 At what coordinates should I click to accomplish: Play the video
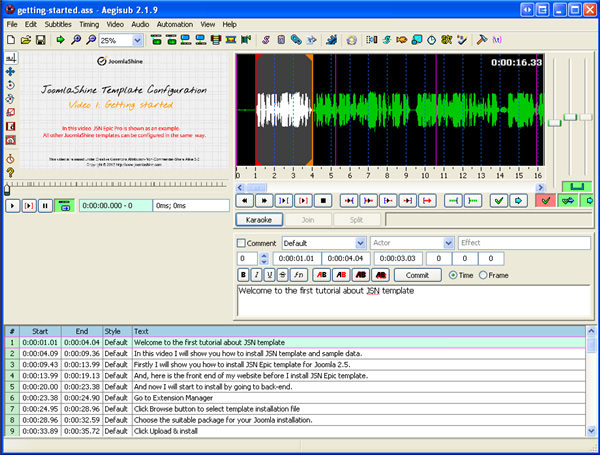click(13, 206)
